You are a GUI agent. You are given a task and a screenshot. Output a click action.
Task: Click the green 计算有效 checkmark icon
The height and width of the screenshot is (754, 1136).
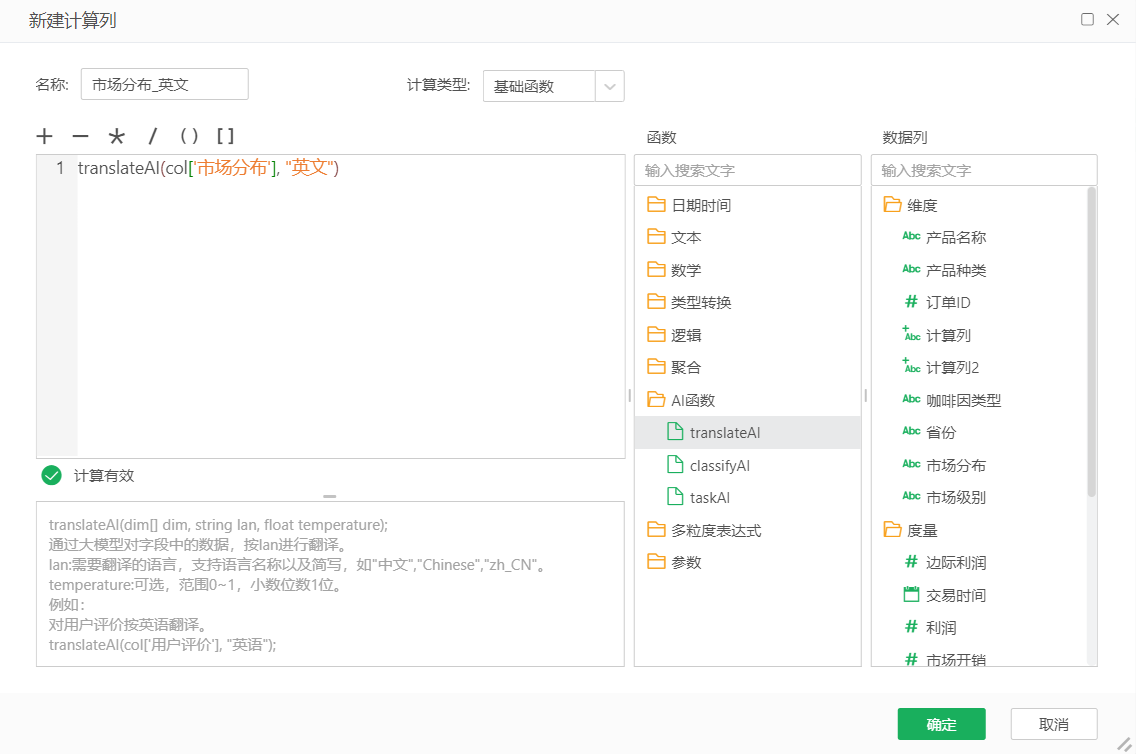(x=51, y=475)
